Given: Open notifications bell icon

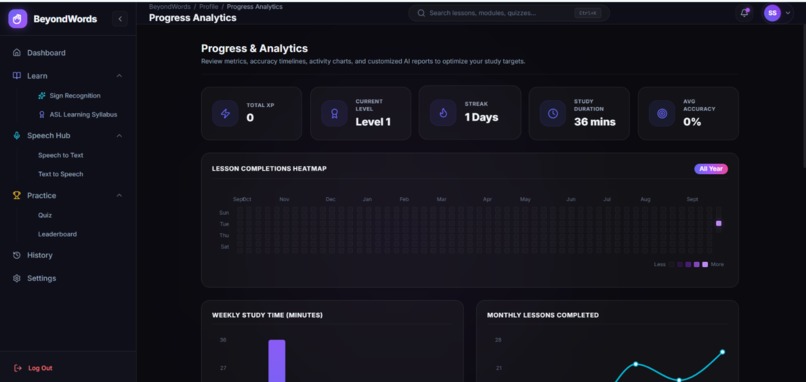Looking at the screenshot, I should click(x=744, y=13).
